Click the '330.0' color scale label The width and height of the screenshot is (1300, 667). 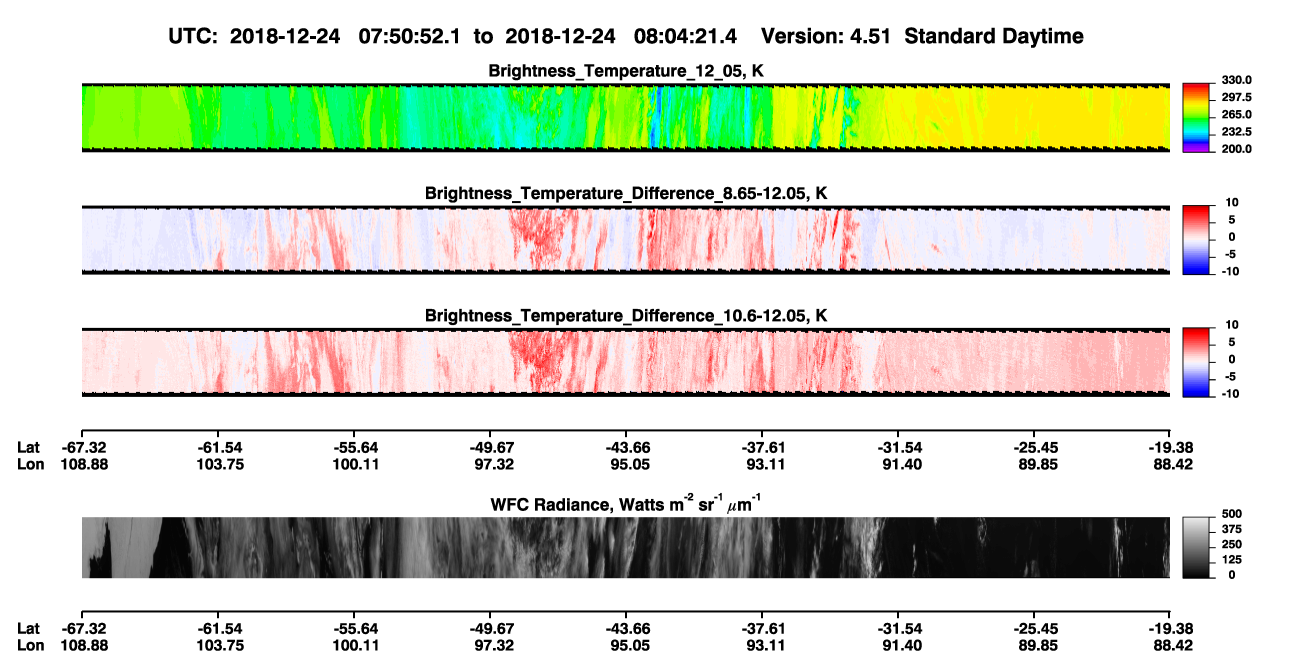pos(1234,81)
